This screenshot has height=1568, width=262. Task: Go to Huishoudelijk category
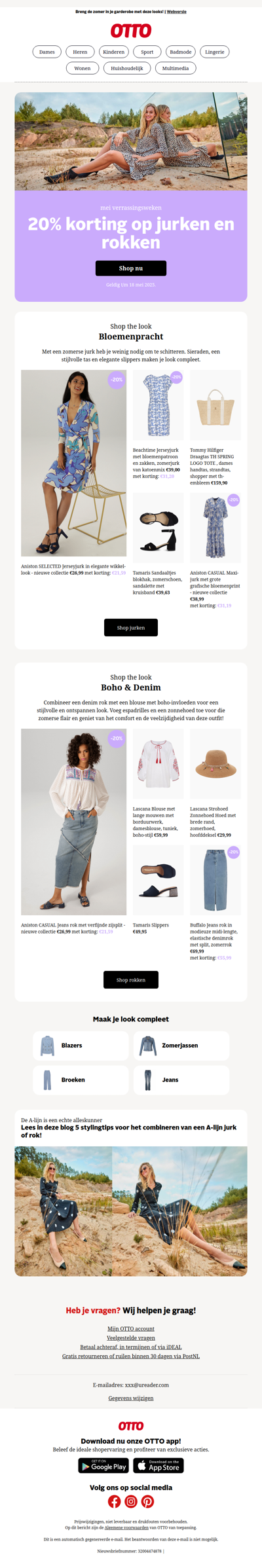coord(127,68)
